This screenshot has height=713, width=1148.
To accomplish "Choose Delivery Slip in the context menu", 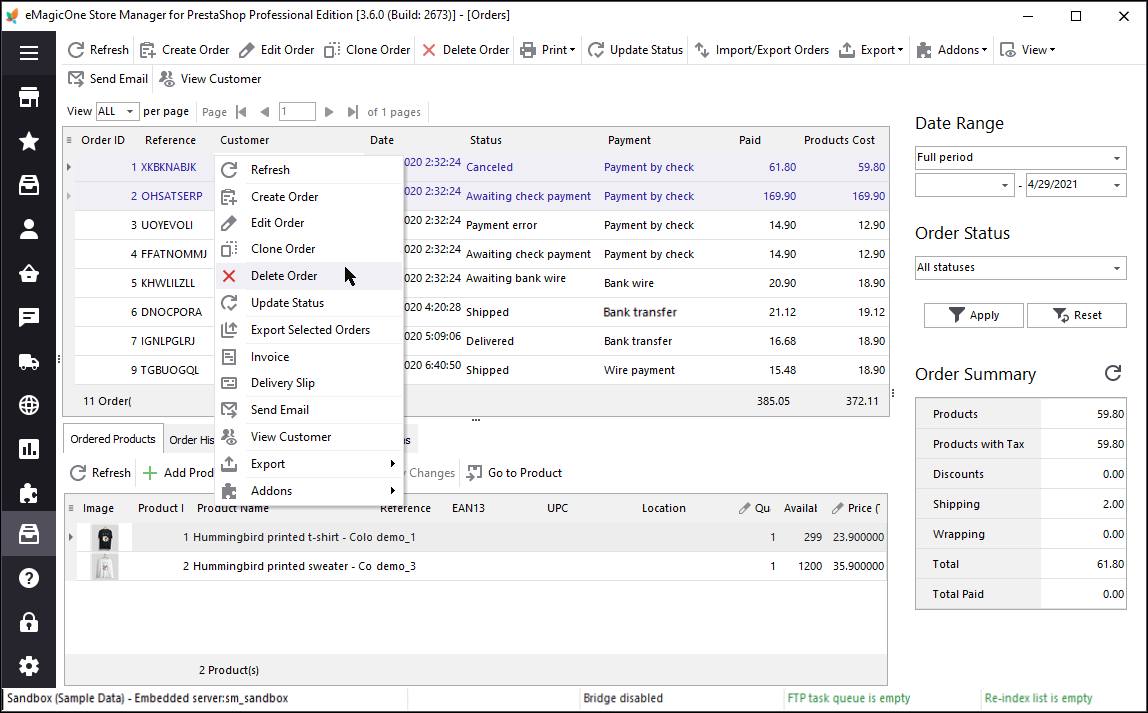I will click(x=309, y=383).
